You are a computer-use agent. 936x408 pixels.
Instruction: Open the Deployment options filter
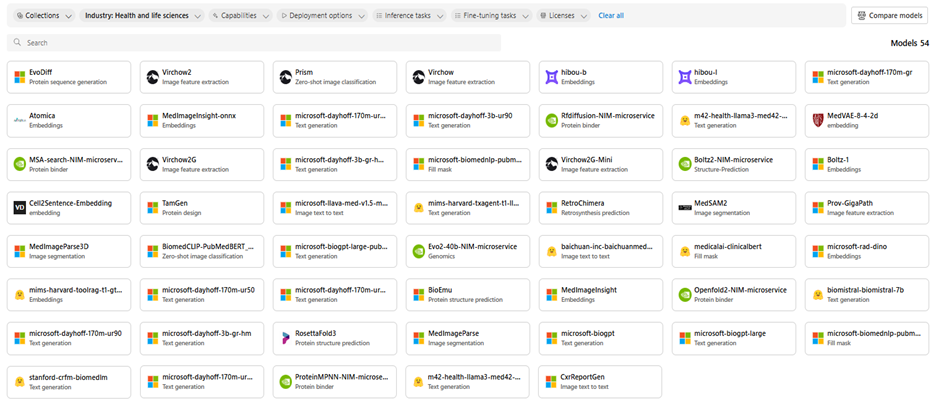click(x=322, y=16)
